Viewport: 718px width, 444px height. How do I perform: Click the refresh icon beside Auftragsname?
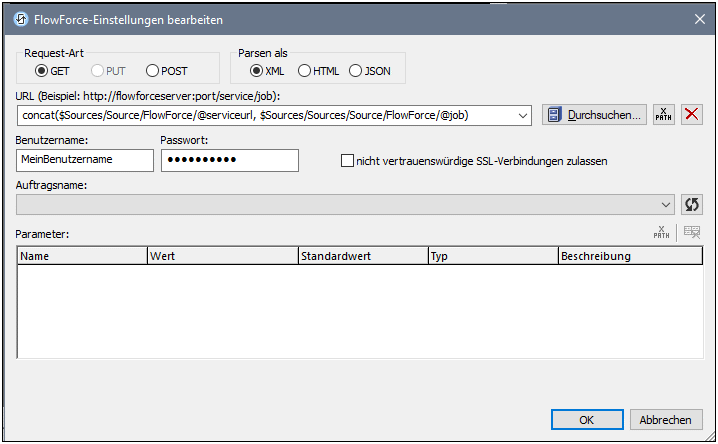[691, 204]
